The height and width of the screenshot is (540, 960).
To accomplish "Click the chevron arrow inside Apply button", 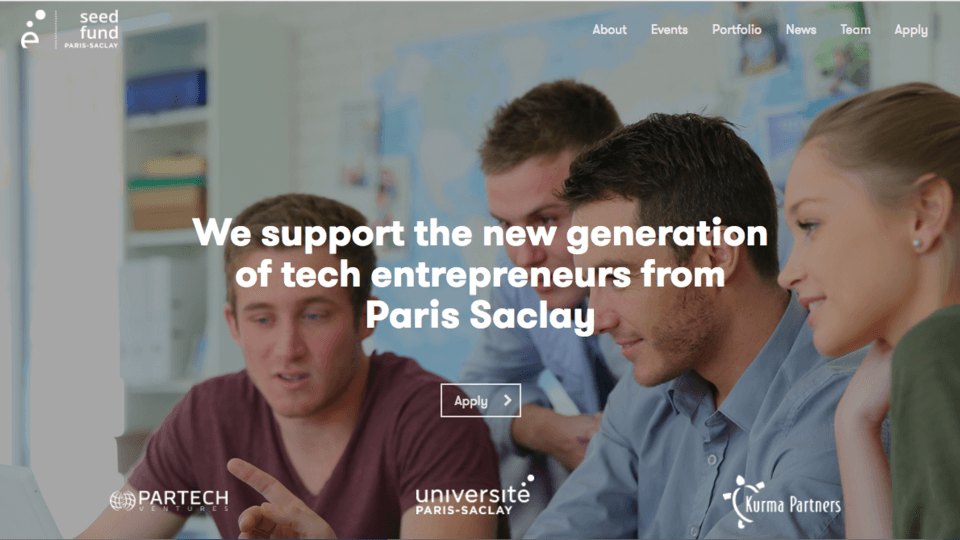I will (x=508, y=400).
